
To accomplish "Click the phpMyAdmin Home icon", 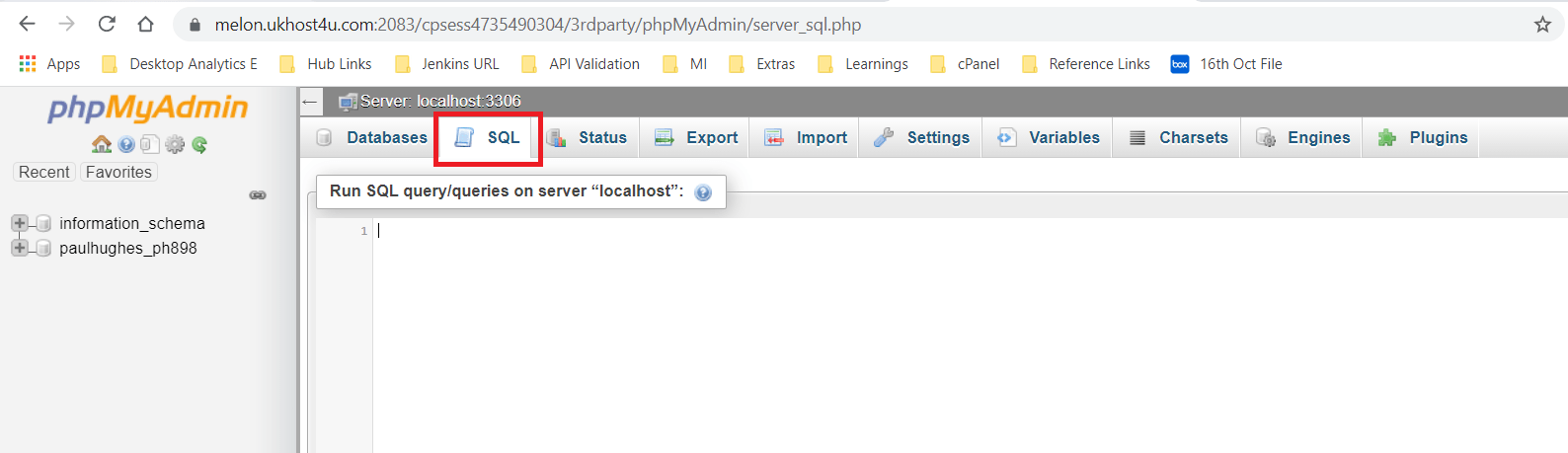I will pos(101,145).
